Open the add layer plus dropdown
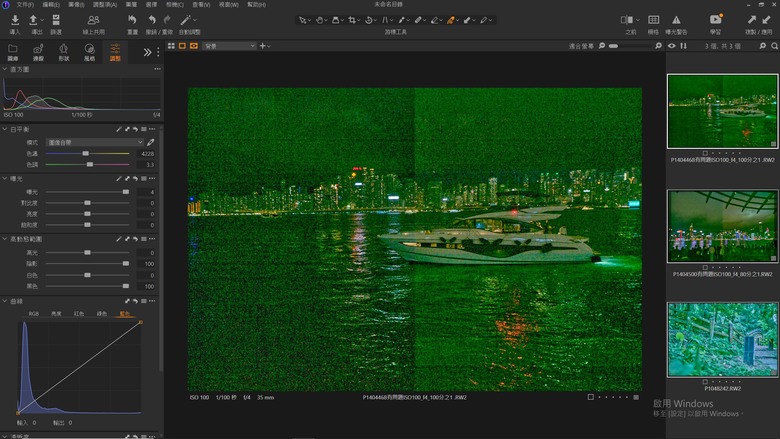780x439 pixels. tap(265, 46)
